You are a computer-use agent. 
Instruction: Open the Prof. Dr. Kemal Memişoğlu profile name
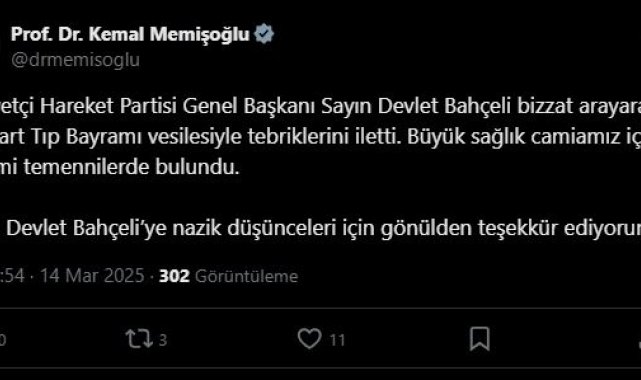(x=130, y=34)
